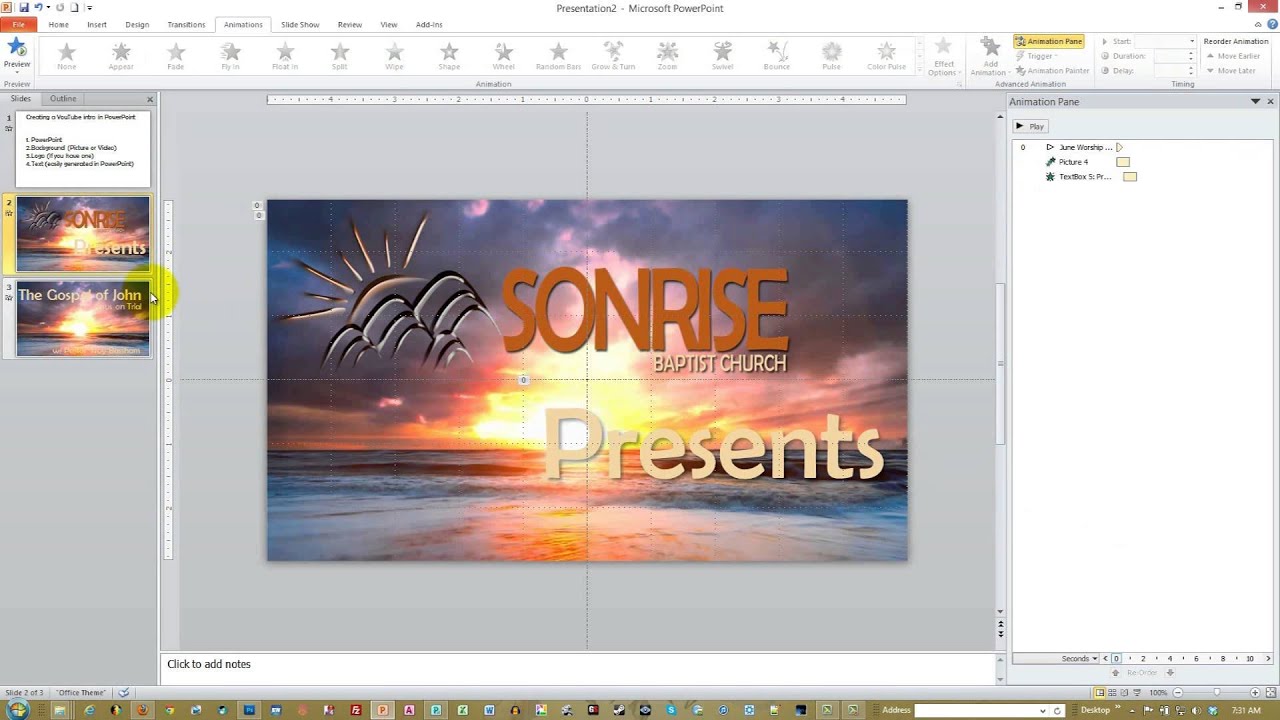This screenshot has width=1280, height=720.
Task: Open the File menu
Action: pyautogui.click(x=18, y=24)
